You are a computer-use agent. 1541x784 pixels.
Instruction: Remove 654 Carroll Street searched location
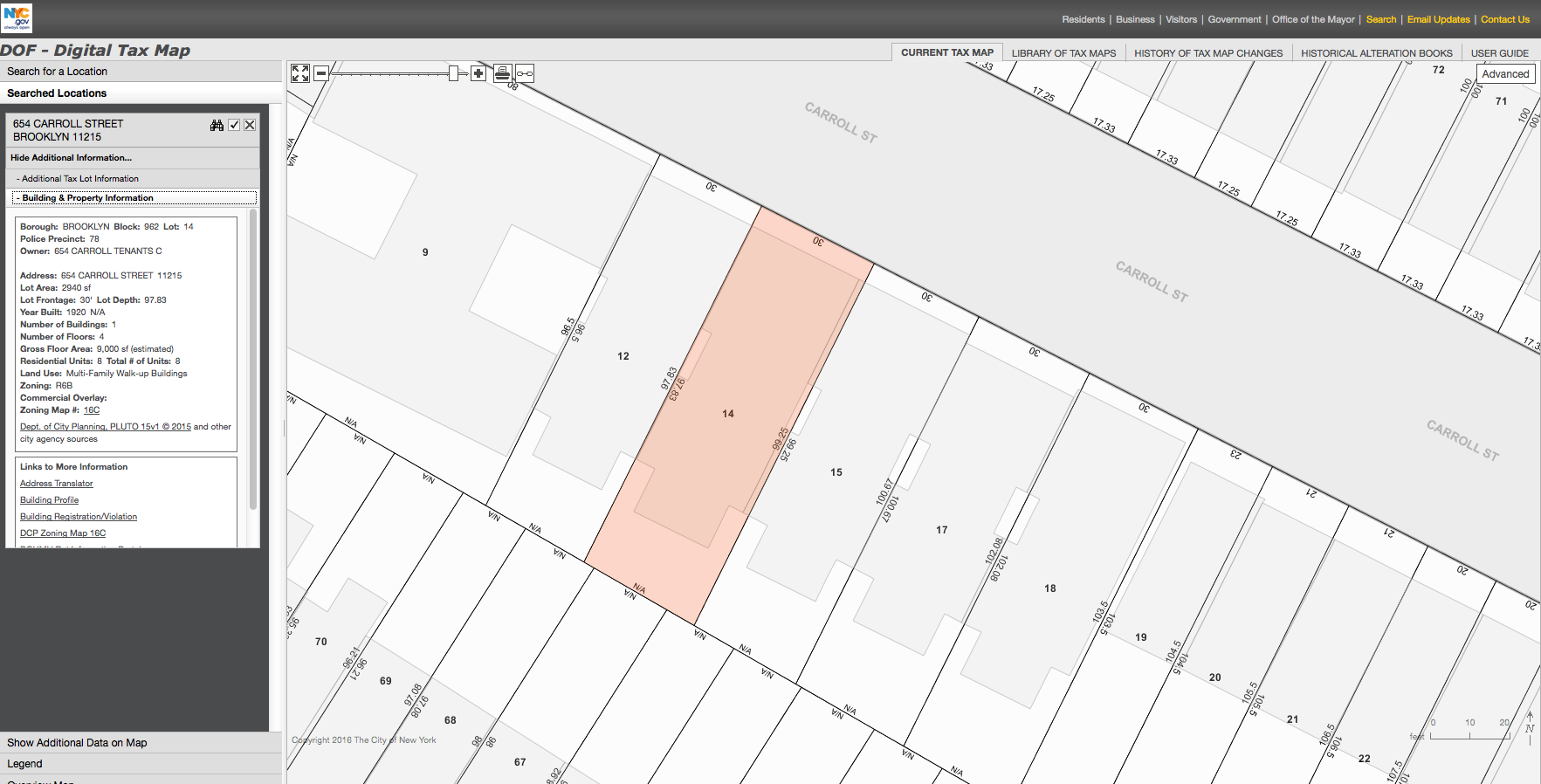coord(250,125)
